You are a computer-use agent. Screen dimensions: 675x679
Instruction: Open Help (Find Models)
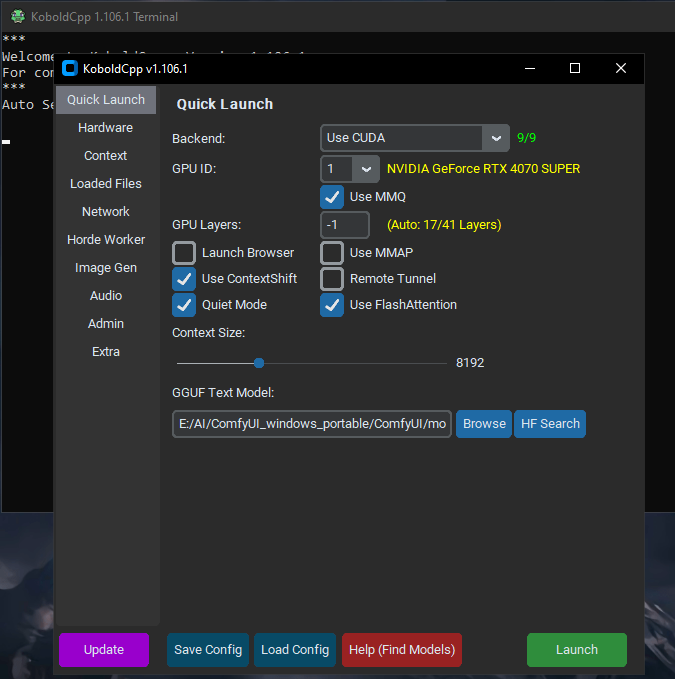pyautogui.click(x=402, y=650)
